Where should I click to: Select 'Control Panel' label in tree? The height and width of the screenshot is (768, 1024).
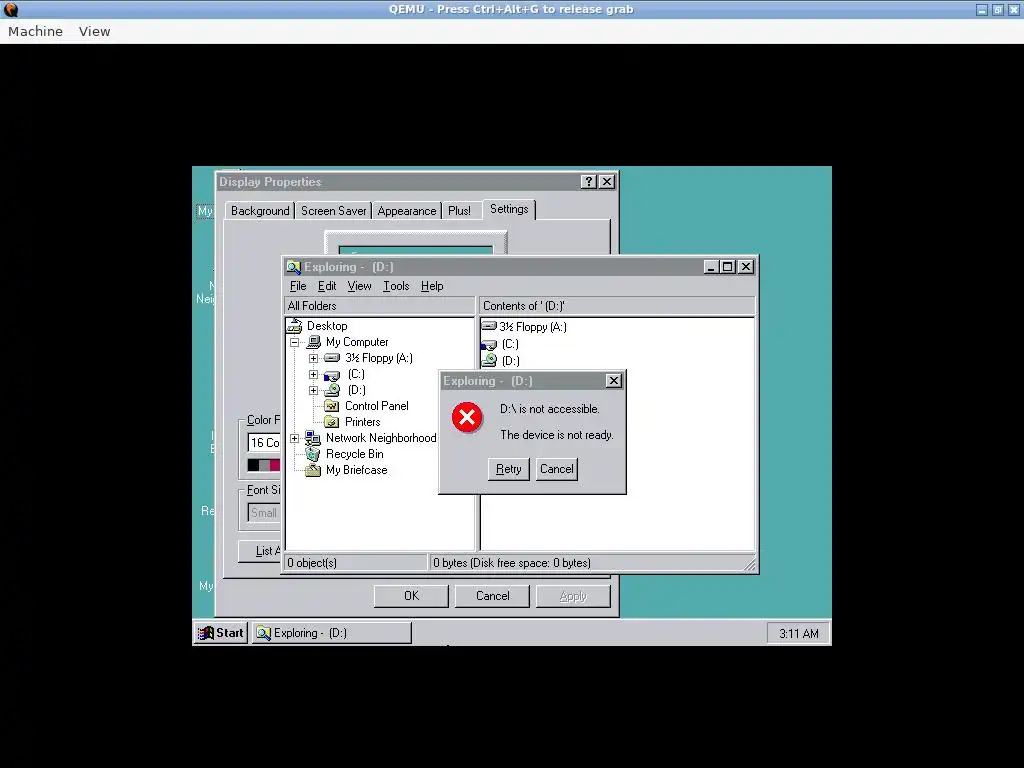point(377,406)
